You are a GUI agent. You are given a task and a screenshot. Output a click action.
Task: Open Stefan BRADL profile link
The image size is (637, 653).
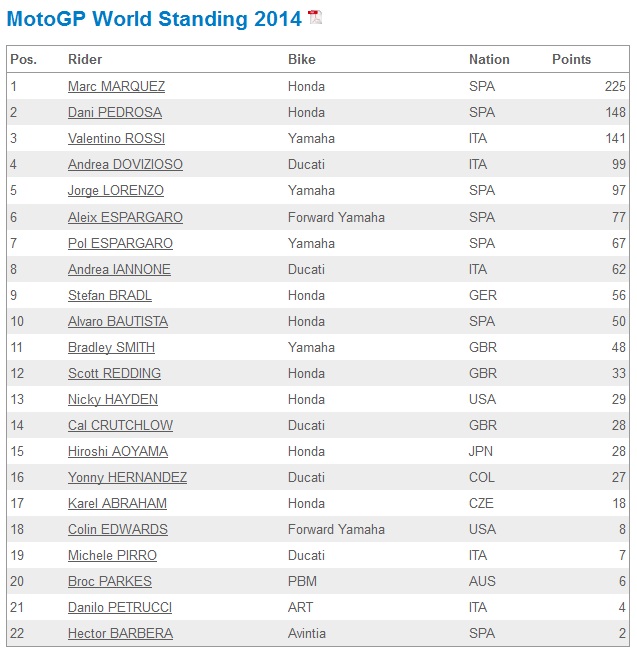(x=110, y=295)
